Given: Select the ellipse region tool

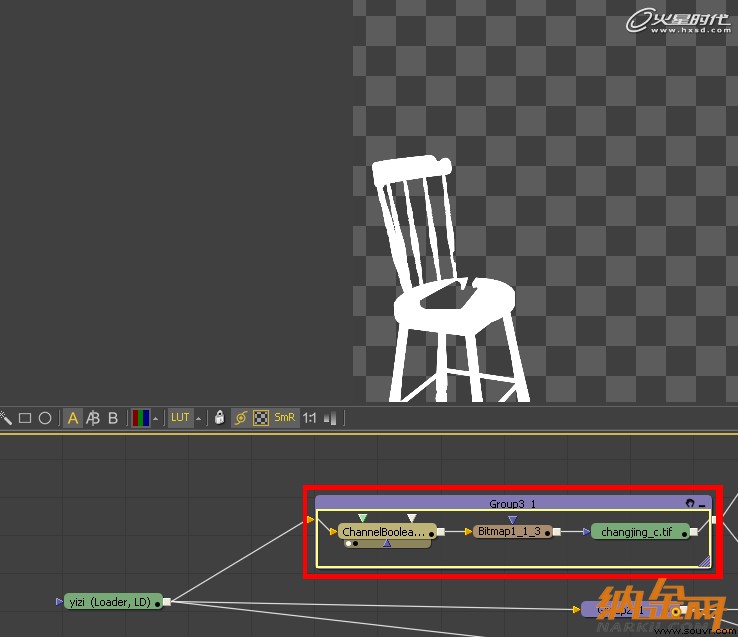Looking at the screenshot, I should pyautogui.click(x=45, y=418).
